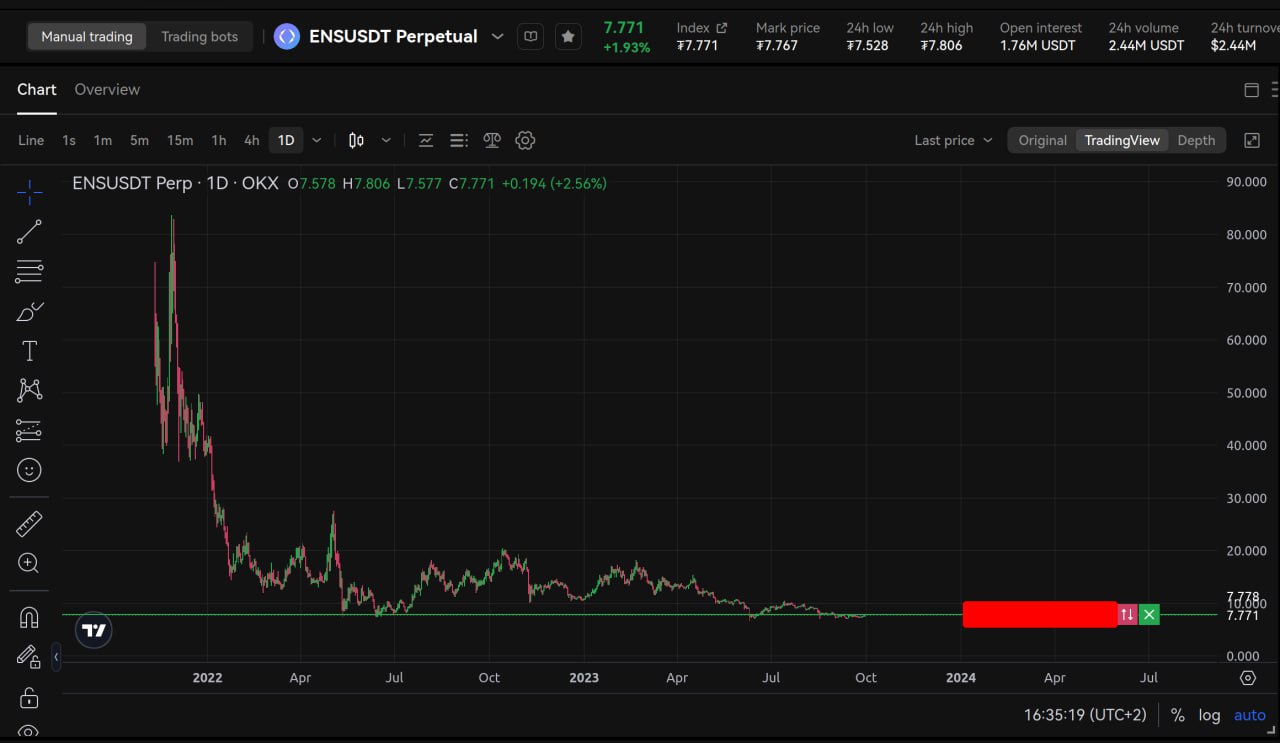Select the ruler measure tool

pyautogui.click(x=29, y=523)
